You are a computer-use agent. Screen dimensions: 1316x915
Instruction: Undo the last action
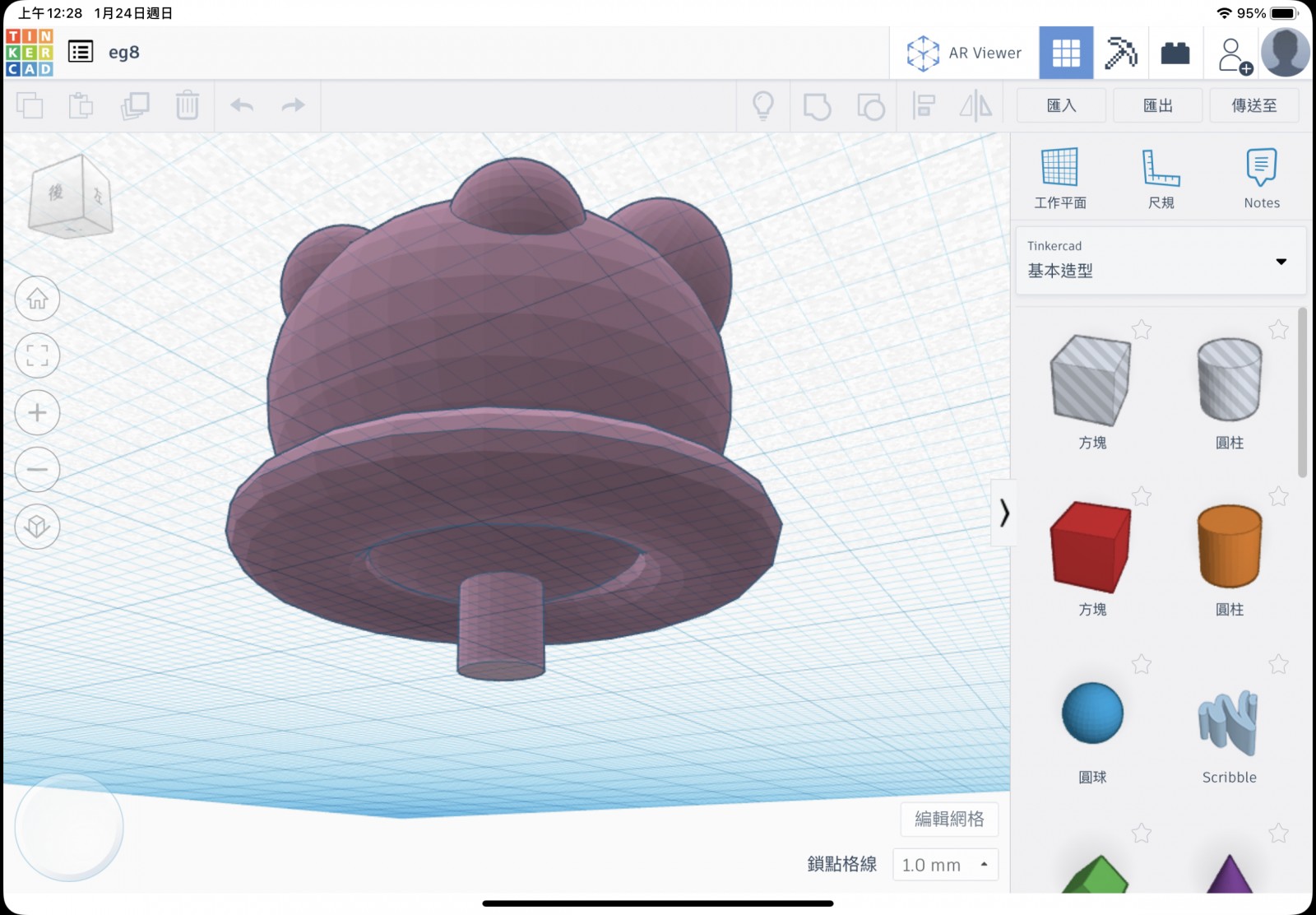(242, 105)
